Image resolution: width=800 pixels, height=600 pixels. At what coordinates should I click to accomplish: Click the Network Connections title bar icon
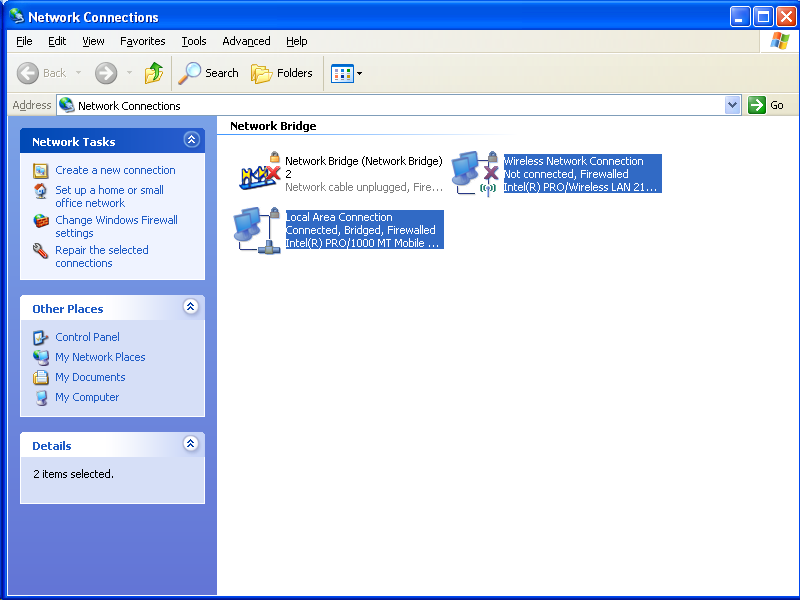pyautogui.click(x=17, y=16)
